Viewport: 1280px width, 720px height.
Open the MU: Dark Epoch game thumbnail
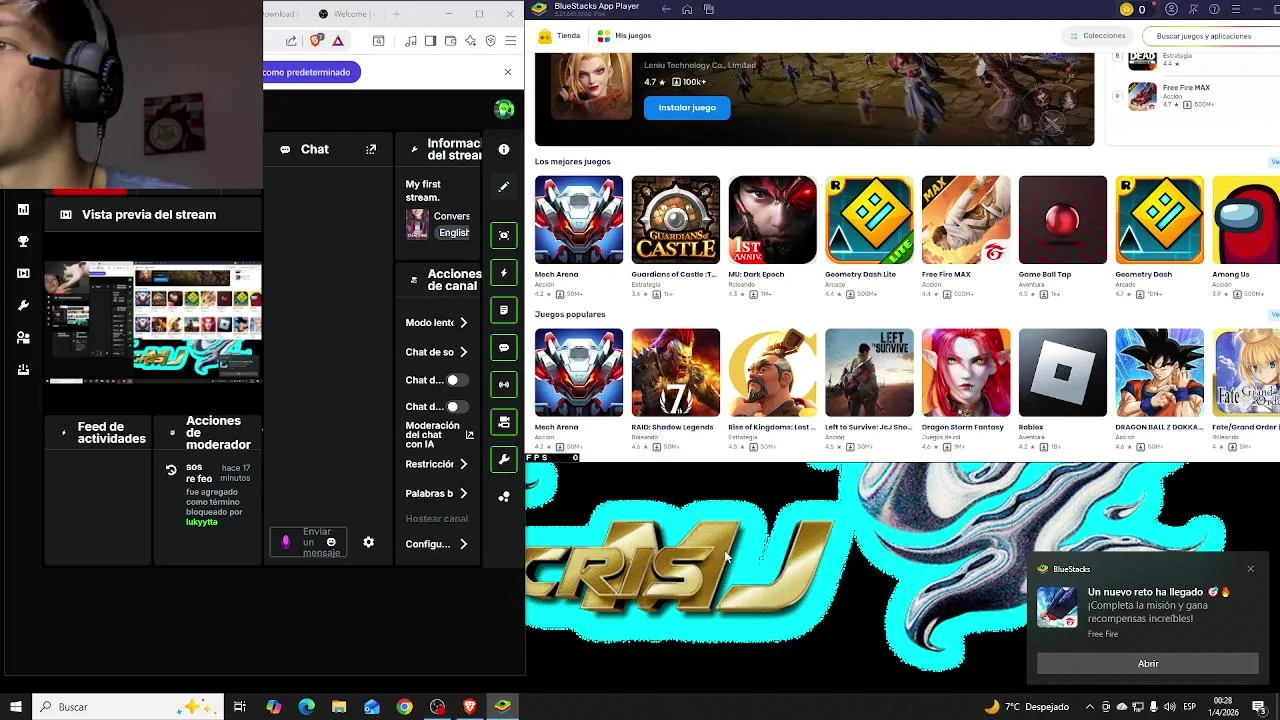point(772,220)
